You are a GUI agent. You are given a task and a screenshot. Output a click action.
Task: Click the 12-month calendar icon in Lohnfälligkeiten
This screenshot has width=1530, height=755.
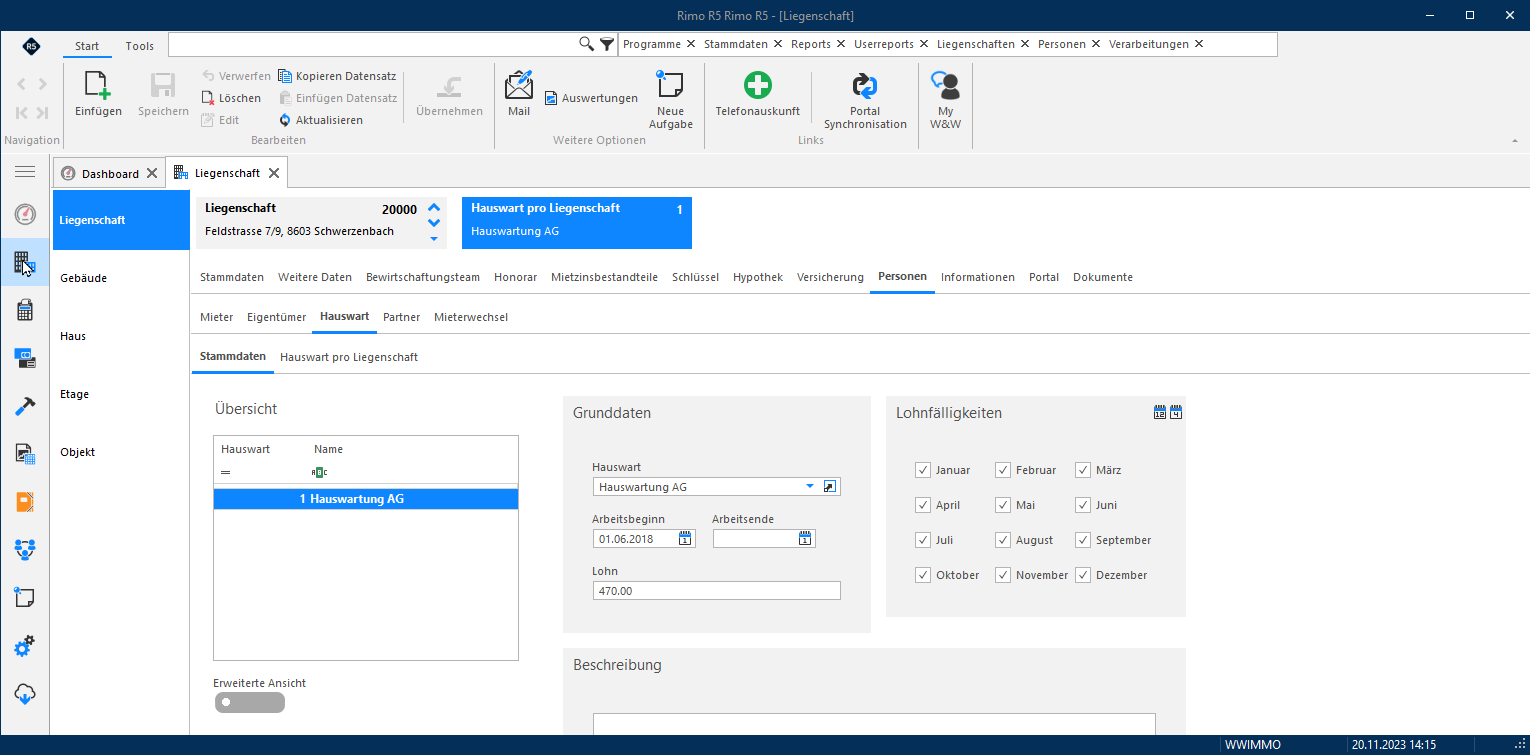pyautogui.click(x=1160, y=412)
